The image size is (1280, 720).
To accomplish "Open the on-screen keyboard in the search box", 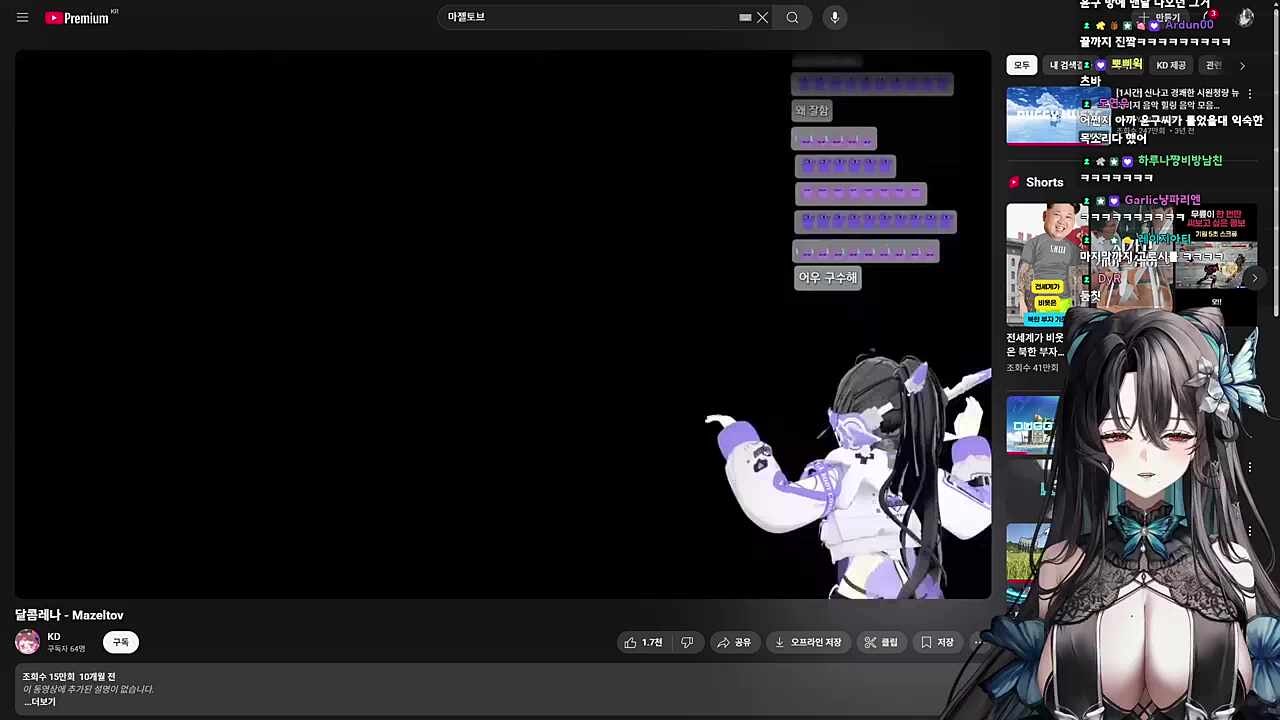I will 745,17.
